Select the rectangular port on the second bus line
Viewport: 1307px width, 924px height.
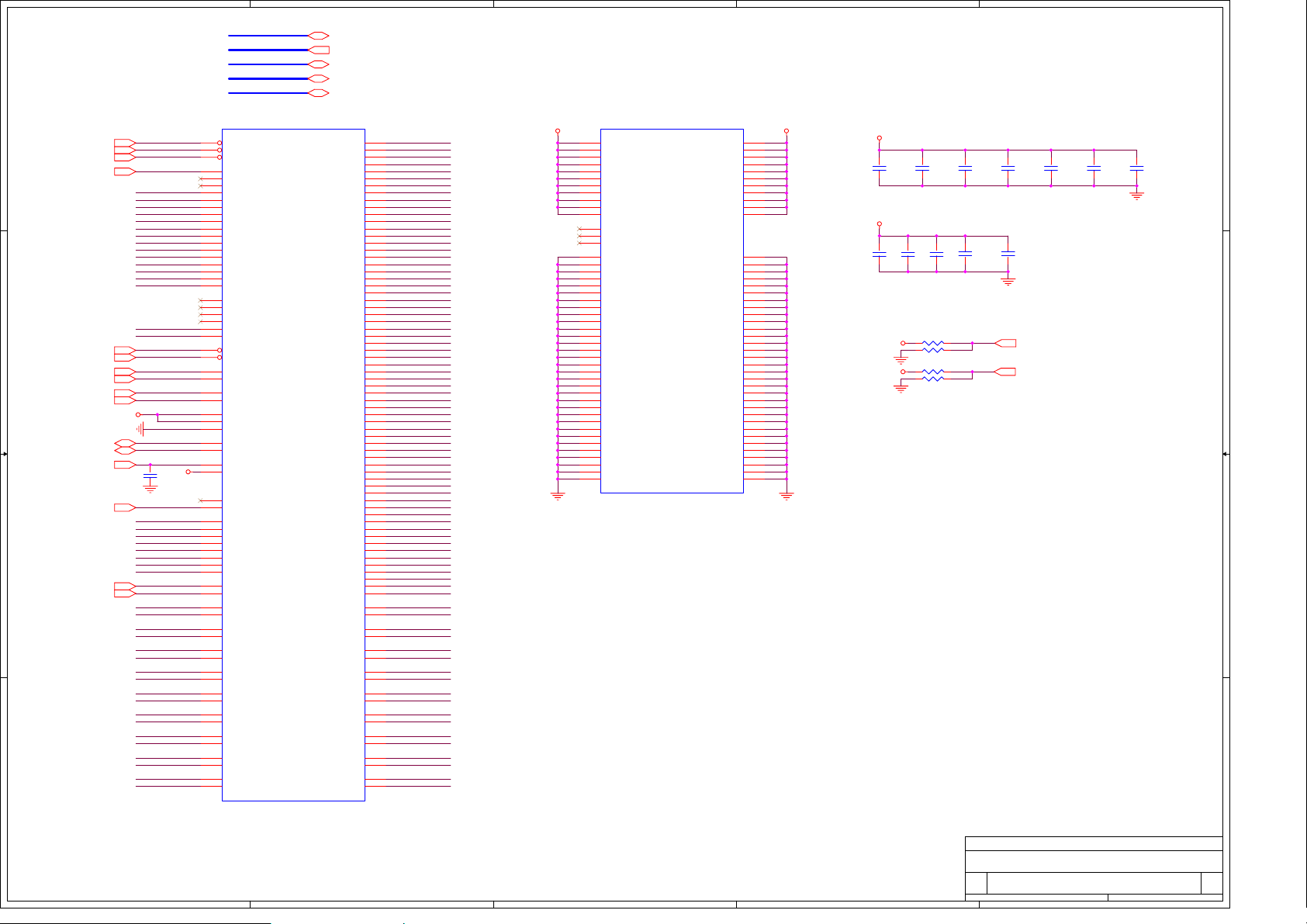(x=319, y=50)
